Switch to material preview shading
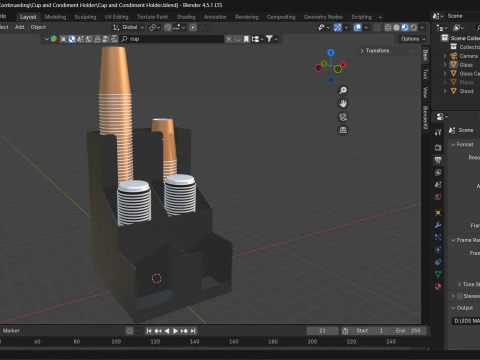Screen dimensions: 480x360 click(405, 27)
